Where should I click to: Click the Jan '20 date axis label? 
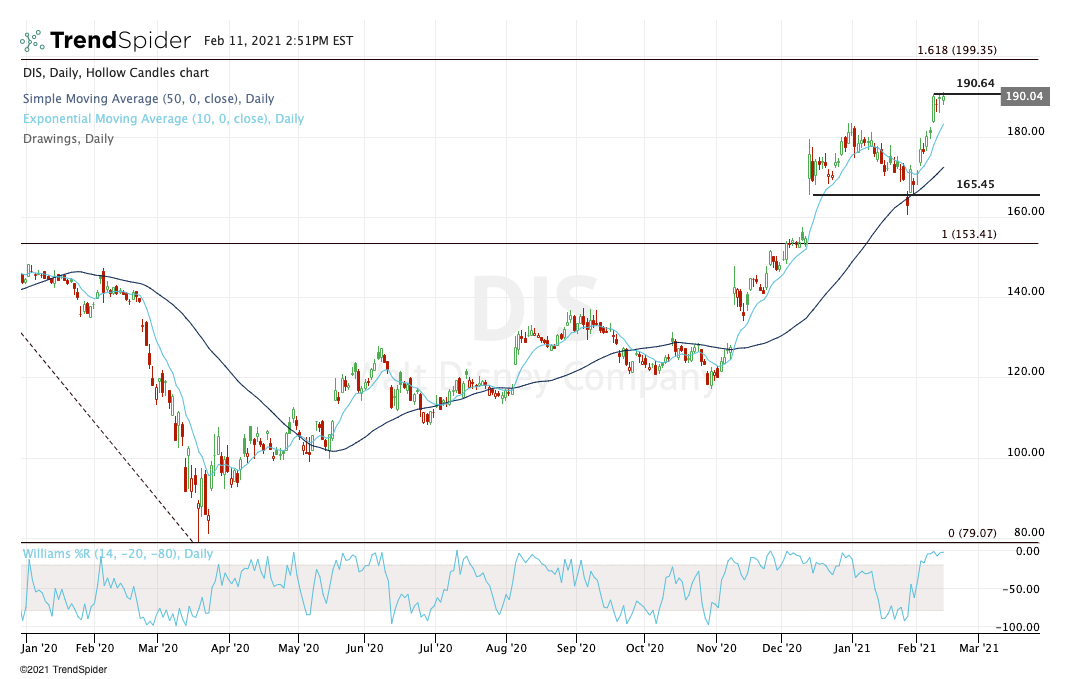point(40,648)
